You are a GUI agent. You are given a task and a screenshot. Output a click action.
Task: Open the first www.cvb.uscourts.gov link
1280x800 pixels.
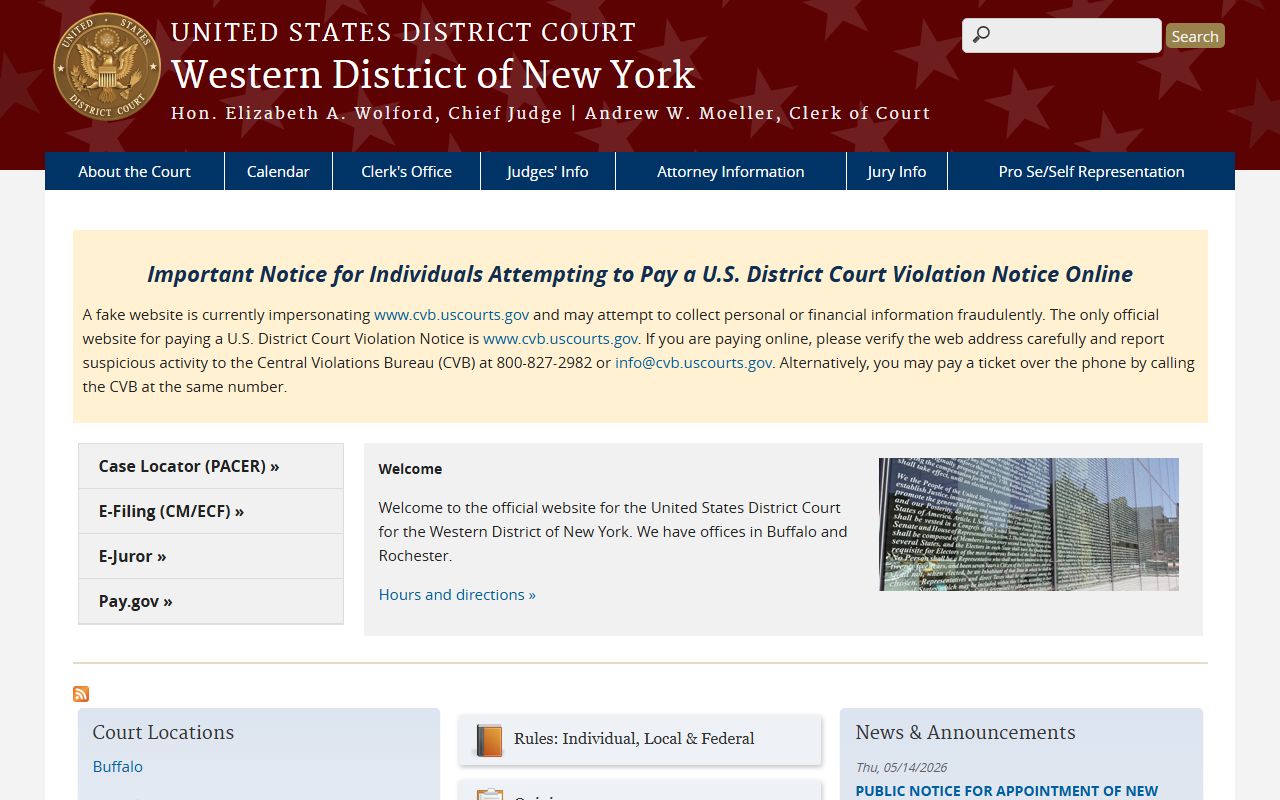[x=452, y=314]
